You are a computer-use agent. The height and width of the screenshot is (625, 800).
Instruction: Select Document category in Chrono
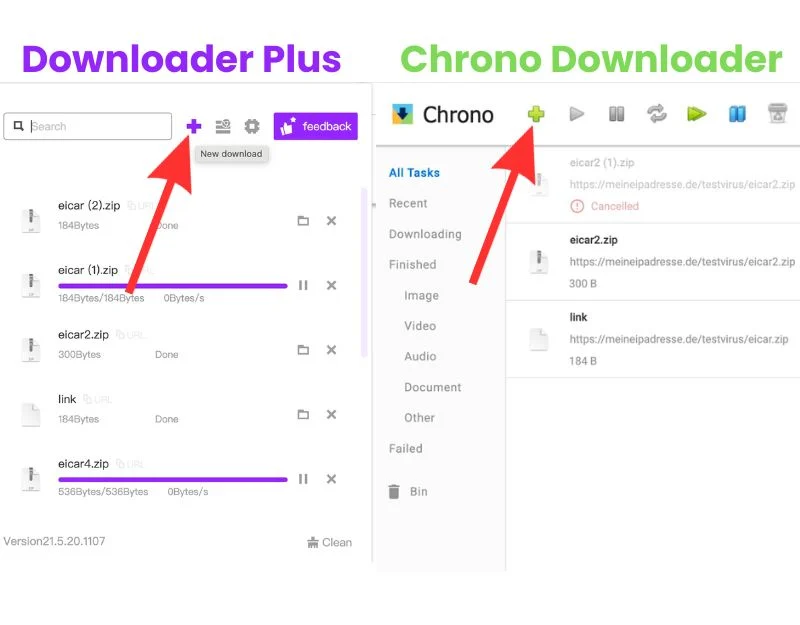pyautogui.click(x=433, y=387)
